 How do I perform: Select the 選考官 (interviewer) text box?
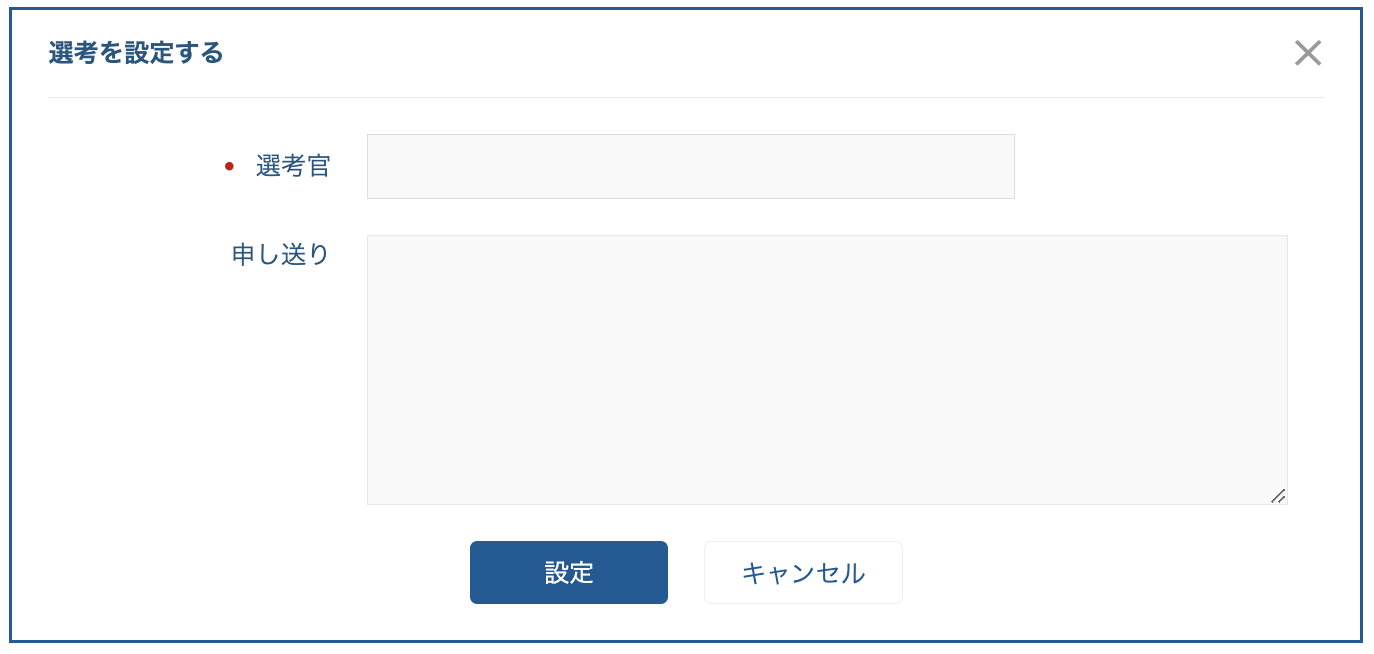click(x=690, y=167)
